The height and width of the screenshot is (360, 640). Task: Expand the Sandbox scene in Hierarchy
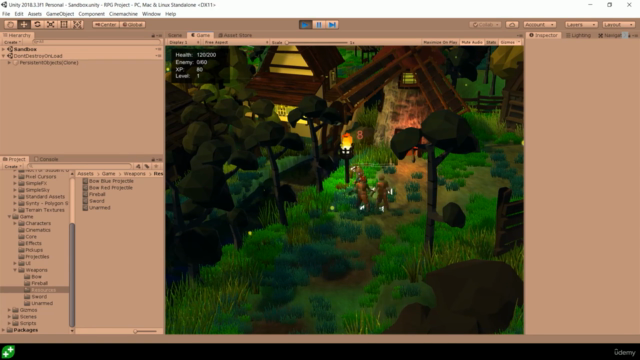point(4,49)
